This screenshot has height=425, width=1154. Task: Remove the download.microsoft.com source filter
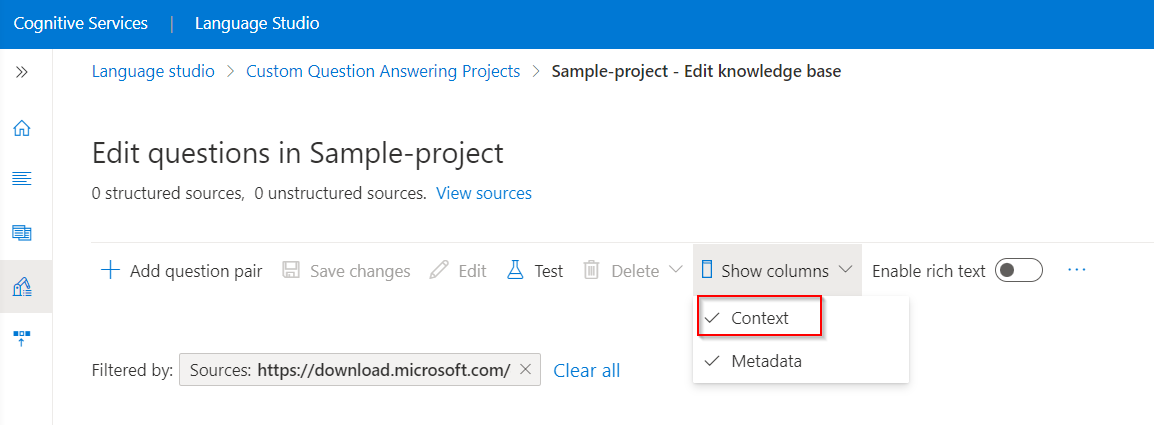pos(525,370)
